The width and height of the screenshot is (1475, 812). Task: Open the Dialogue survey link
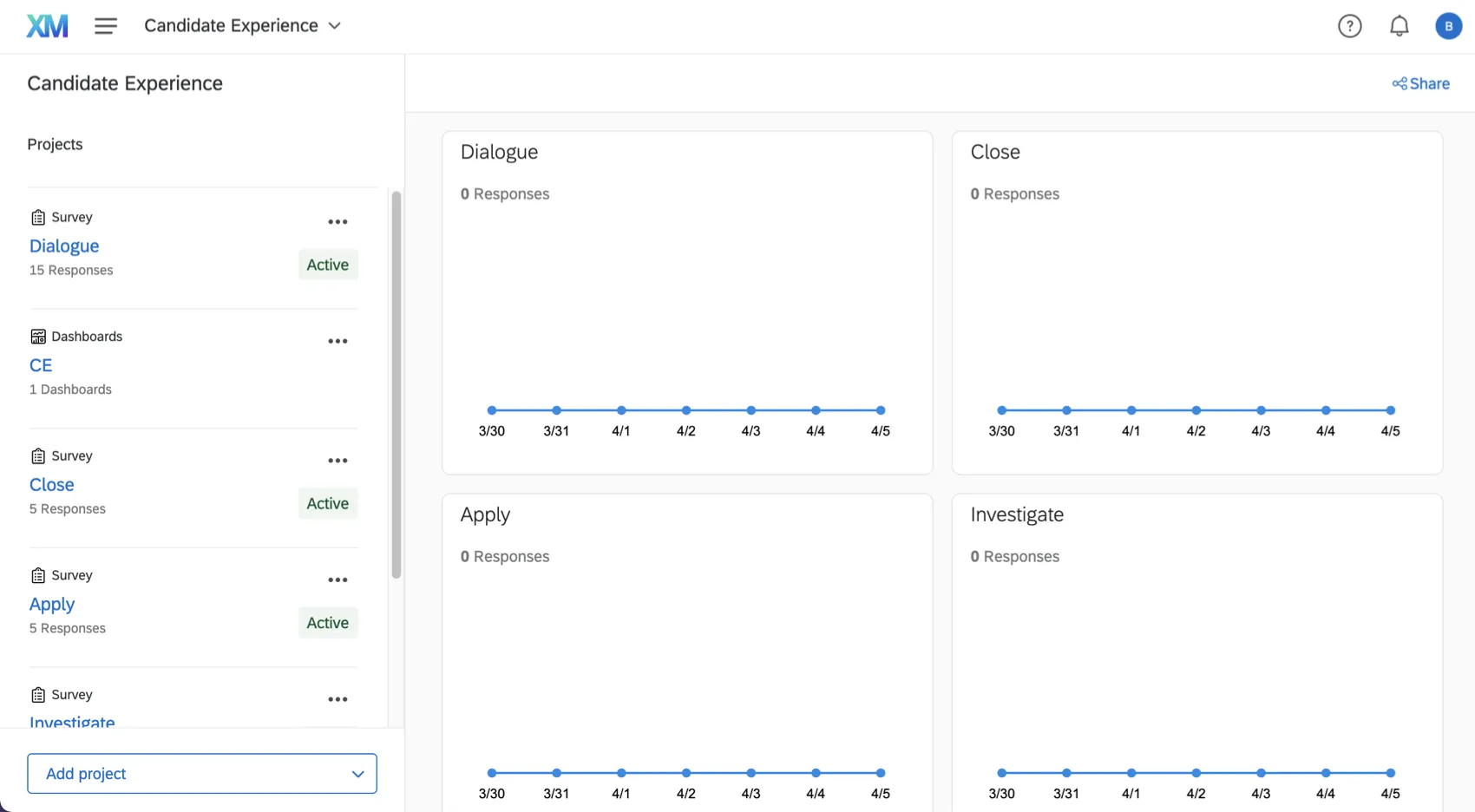coord(63,246)
